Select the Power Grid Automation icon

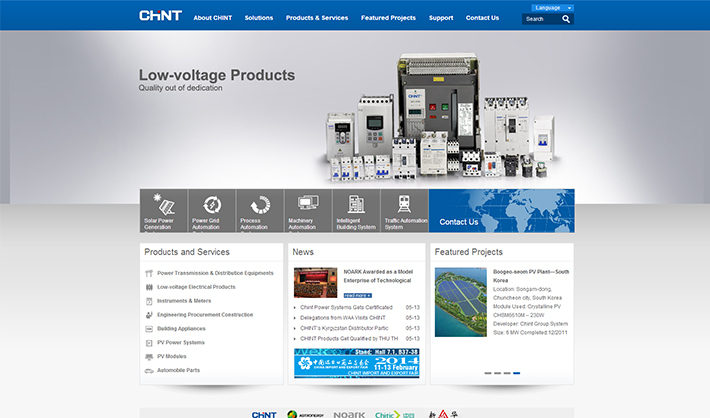(211, 204)
